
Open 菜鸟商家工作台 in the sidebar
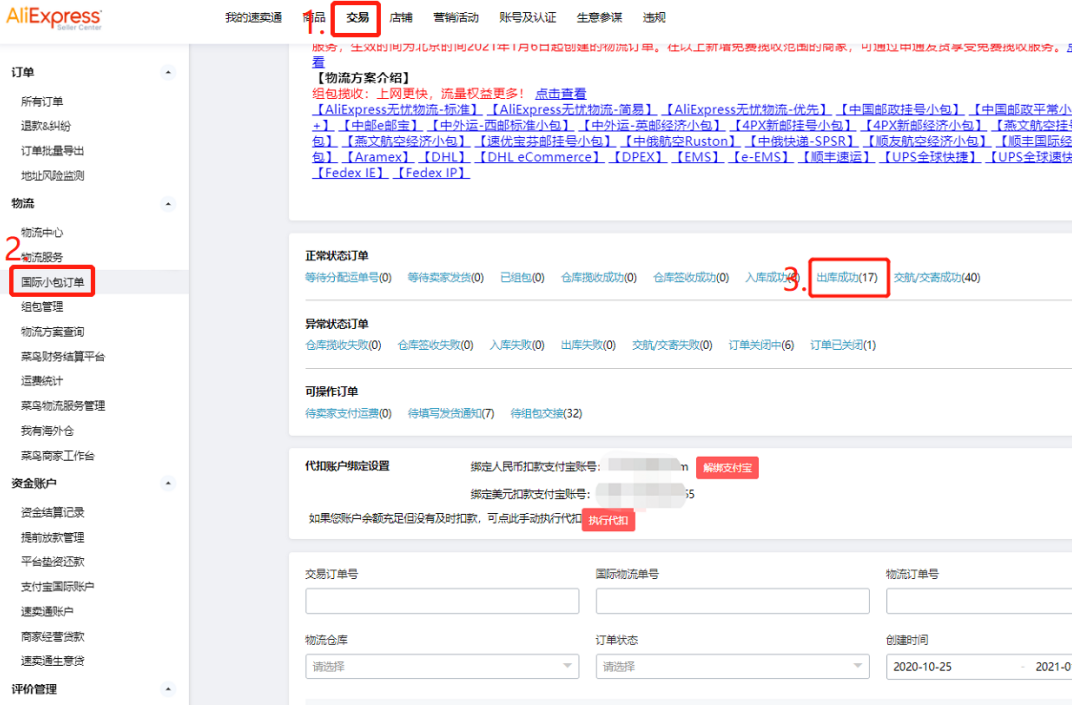pos(57,456)
